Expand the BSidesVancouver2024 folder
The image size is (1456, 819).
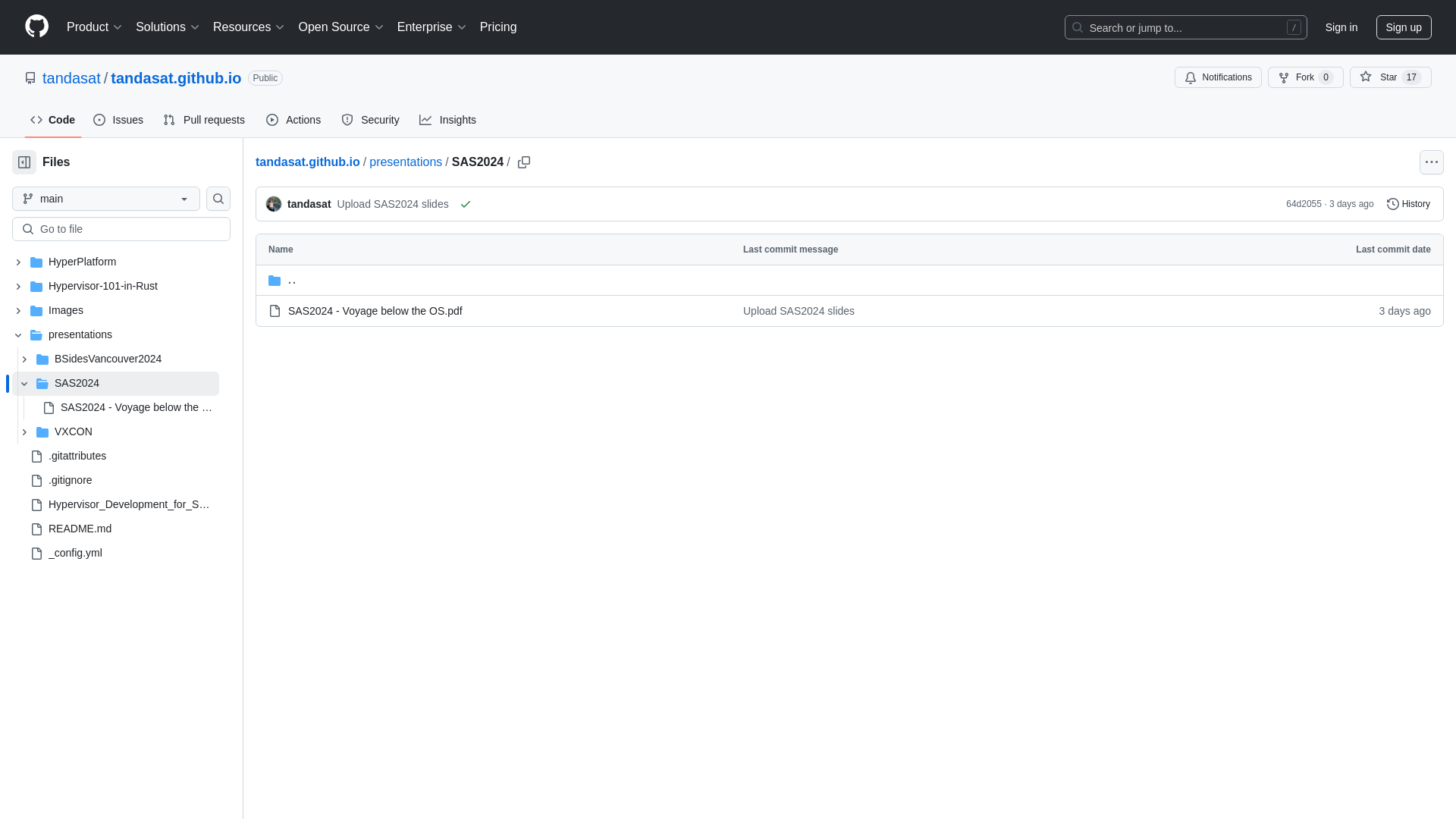(x=24, y=359)
